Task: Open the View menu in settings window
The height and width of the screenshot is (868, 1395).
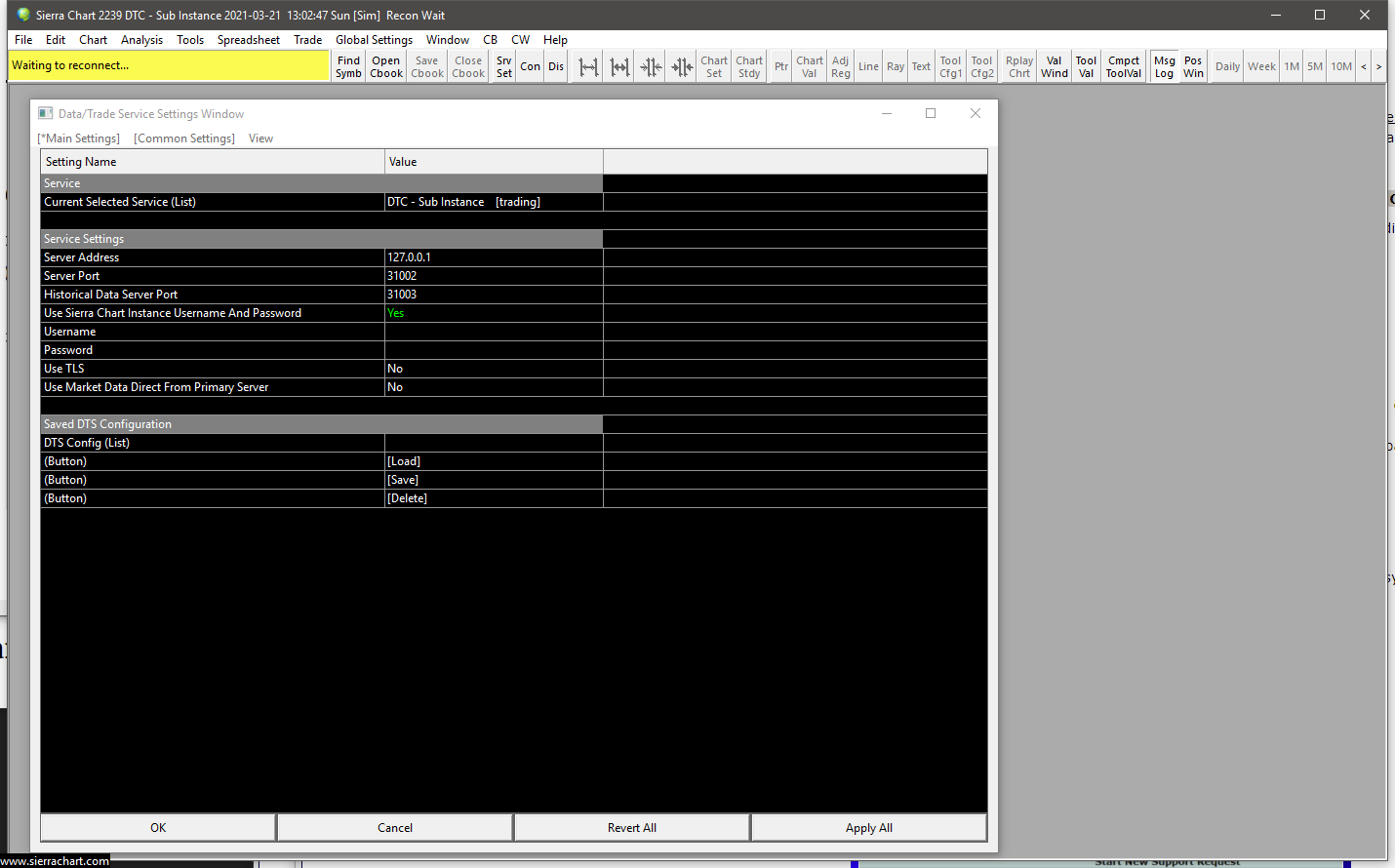Action: point(260,138)
